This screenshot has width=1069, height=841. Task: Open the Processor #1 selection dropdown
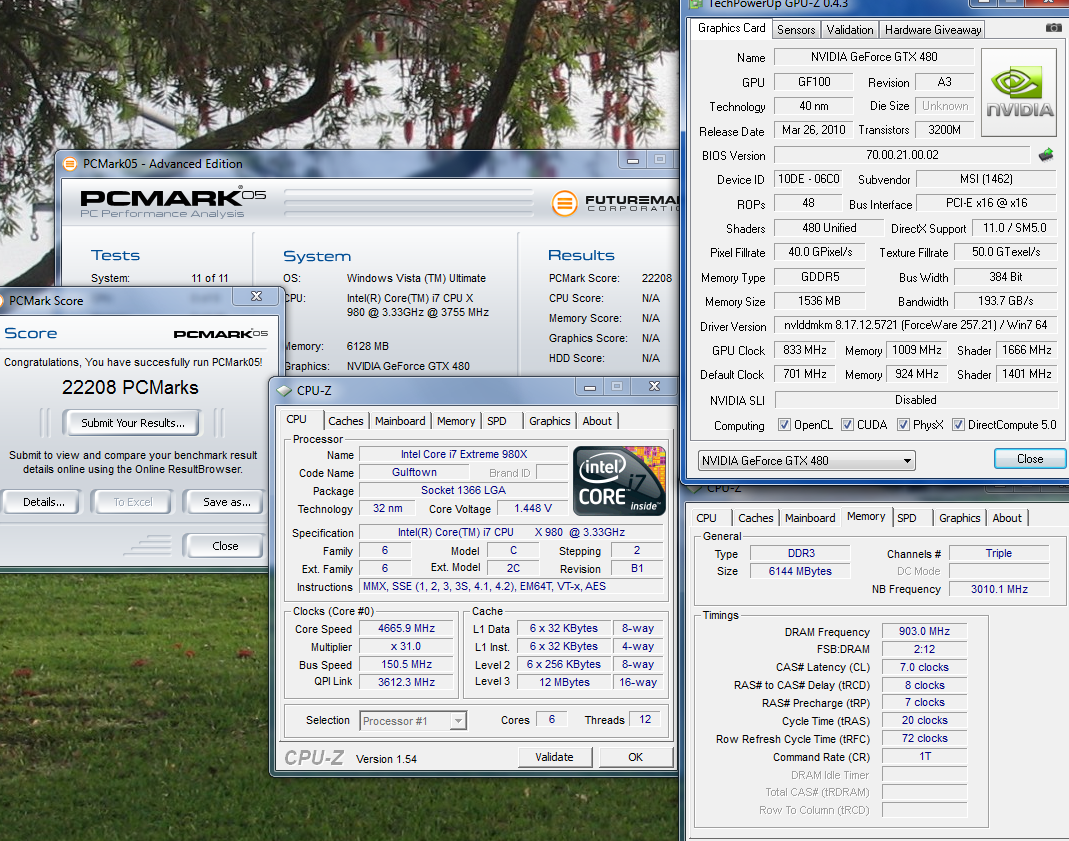click(x=413, y=720)
